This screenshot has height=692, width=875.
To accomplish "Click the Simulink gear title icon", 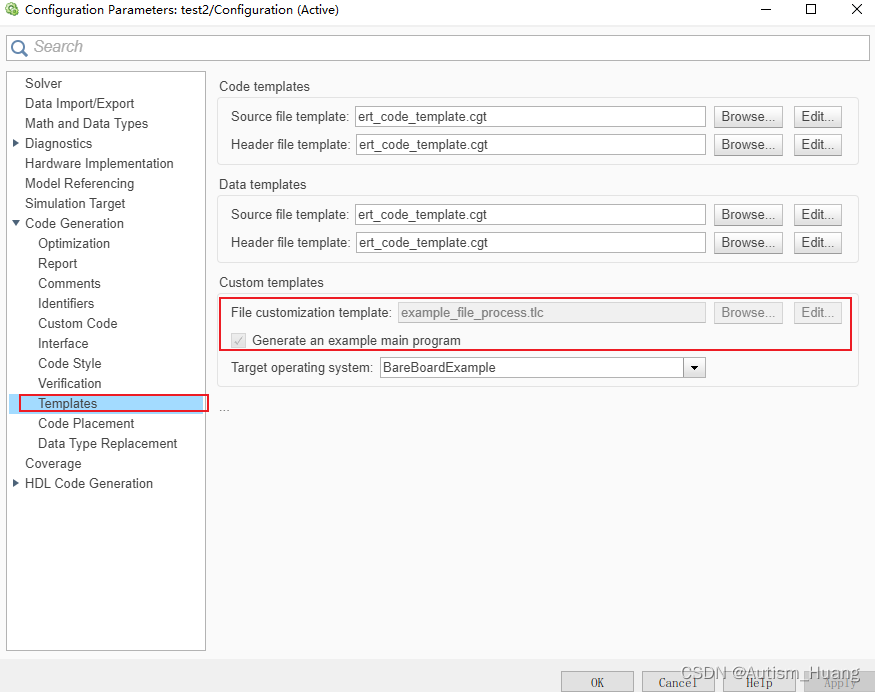I will click(12, 9).
